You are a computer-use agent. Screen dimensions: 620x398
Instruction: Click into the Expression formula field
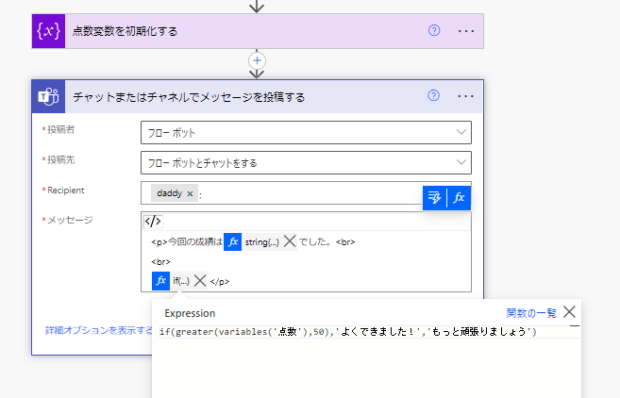point(369,332)
